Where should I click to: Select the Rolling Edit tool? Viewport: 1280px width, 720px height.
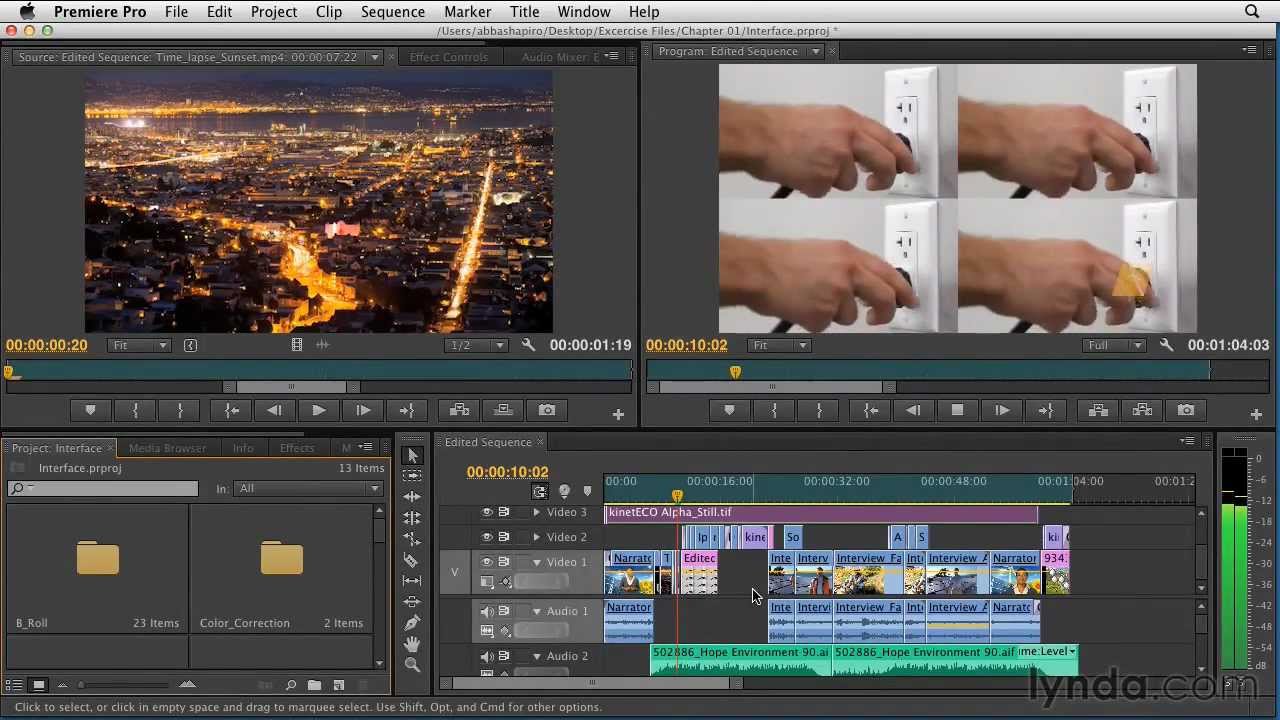[x=412, y=518]
